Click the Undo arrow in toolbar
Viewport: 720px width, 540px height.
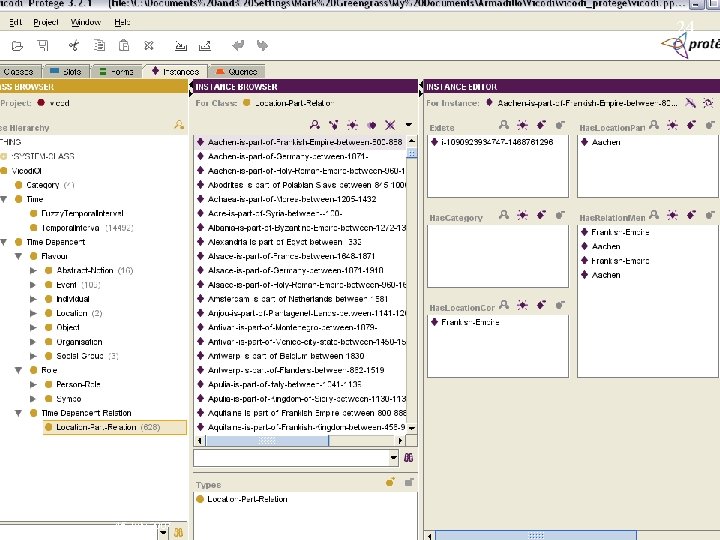coord(238,45)
